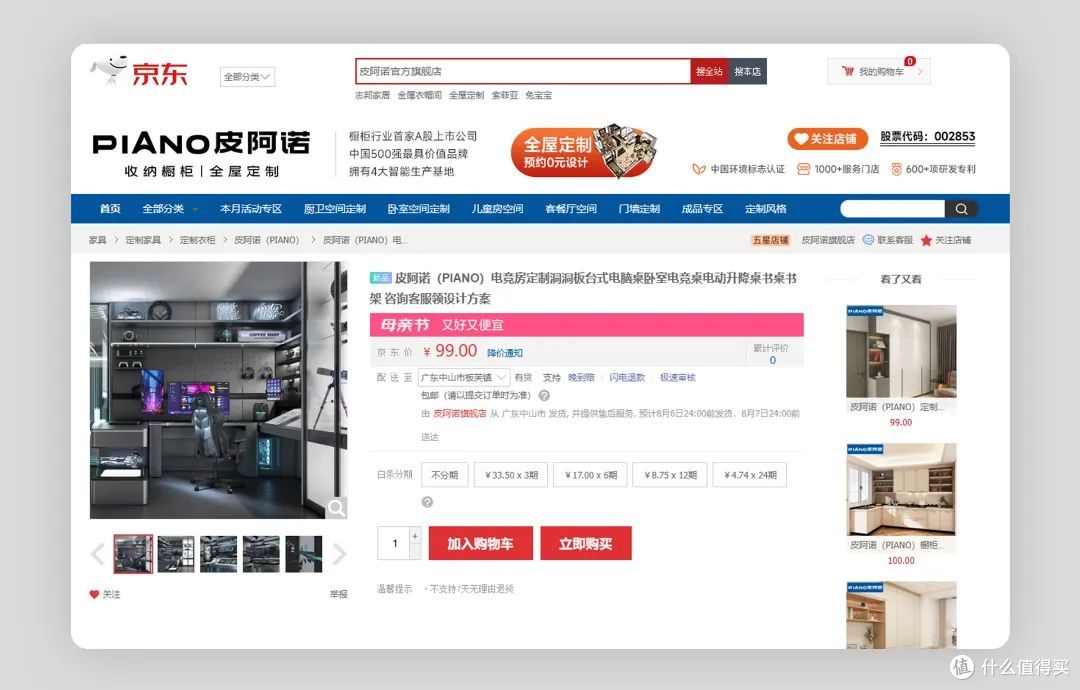Click 索菲亚 search suggestion
The image size is (1080, 690).
pyautogui.click(x=504, y=95)
